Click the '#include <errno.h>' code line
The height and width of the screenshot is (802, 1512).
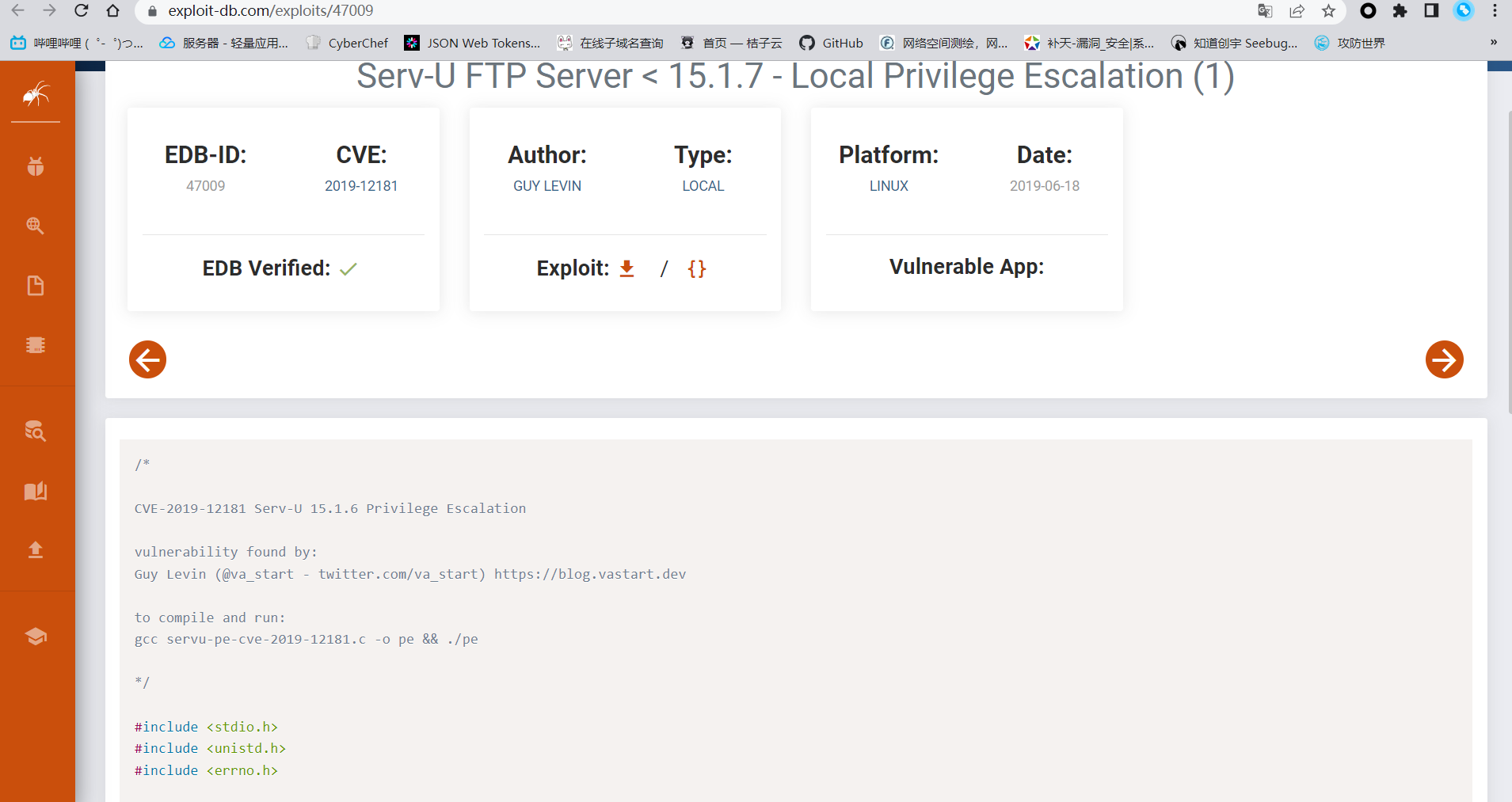coord(206,770)
